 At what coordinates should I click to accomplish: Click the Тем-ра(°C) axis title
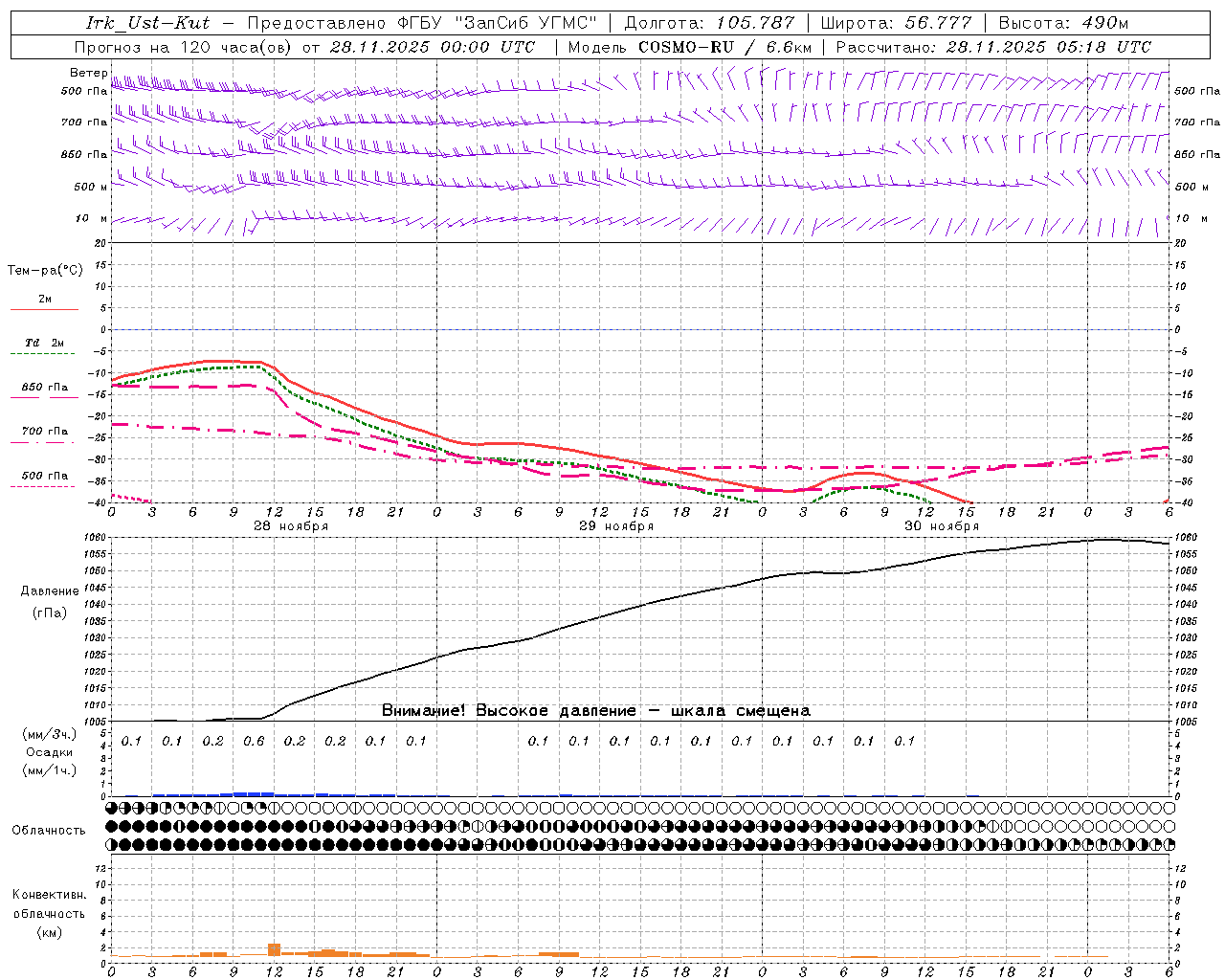coord(45,271)
